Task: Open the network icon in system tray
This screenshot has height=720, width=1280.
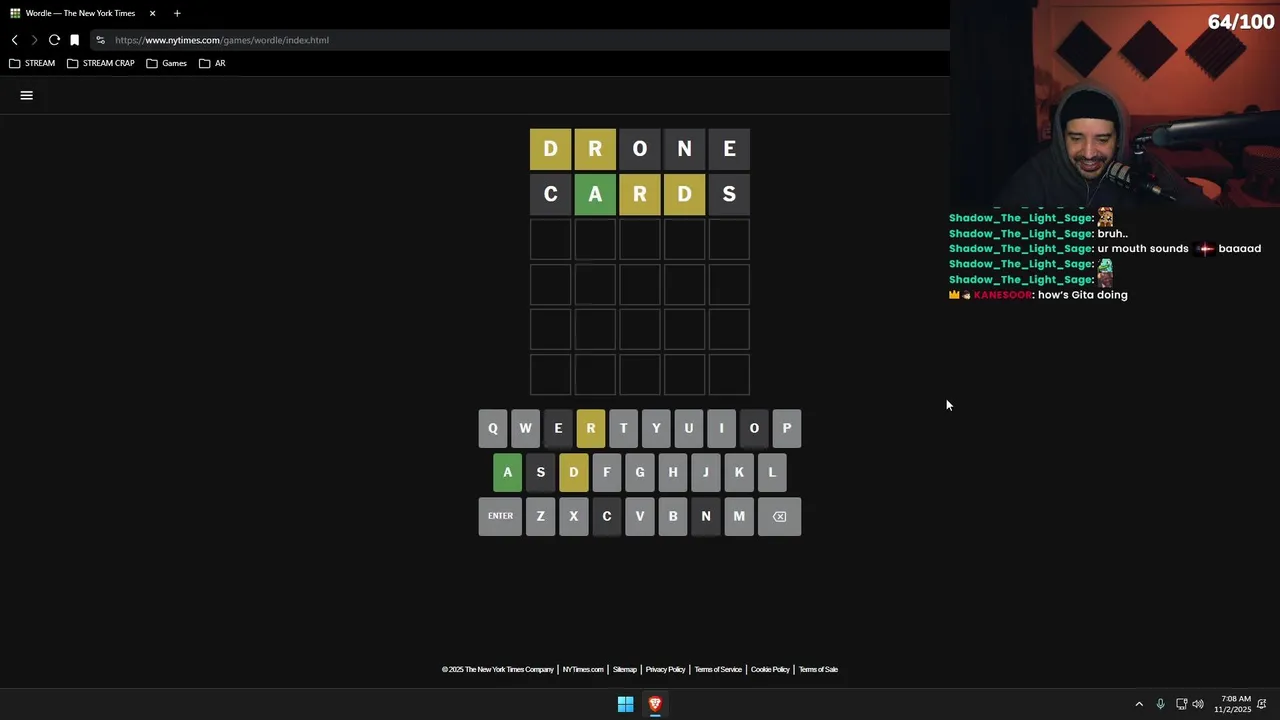Action: click(x=1181, y=704)
